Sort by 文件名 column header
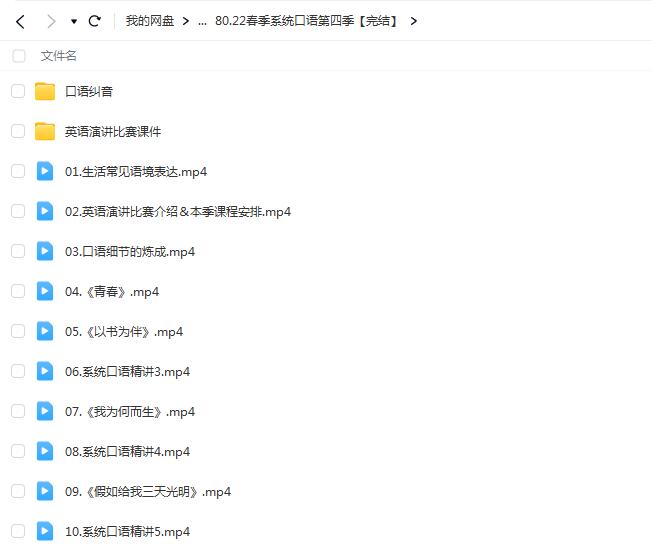 pyautogui.click(x=58, y=56)
